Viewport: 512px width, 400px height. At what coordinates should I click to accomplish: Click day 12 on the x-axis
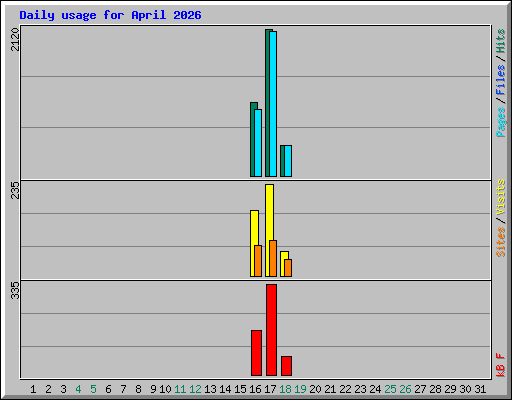pos(195,389)
